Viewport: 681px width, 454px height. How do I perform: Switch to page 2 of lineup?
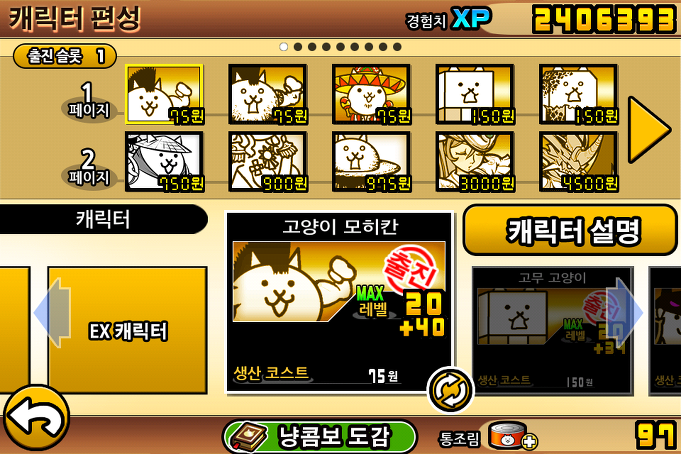point(89,169)
